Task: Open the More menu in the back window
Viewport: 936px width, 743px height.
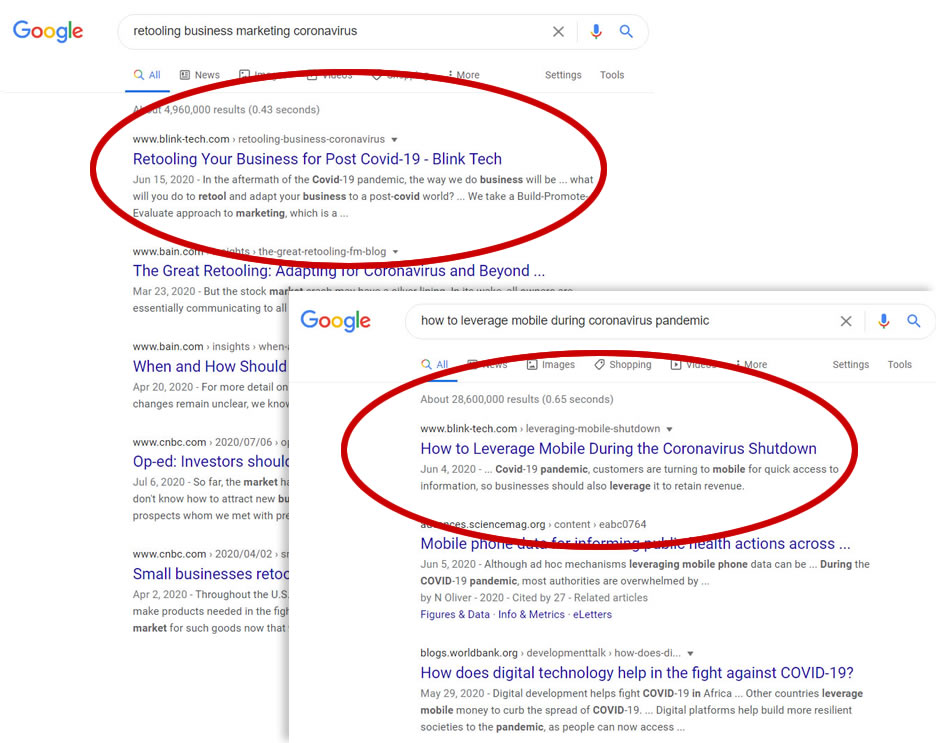Action: [464, 75]
